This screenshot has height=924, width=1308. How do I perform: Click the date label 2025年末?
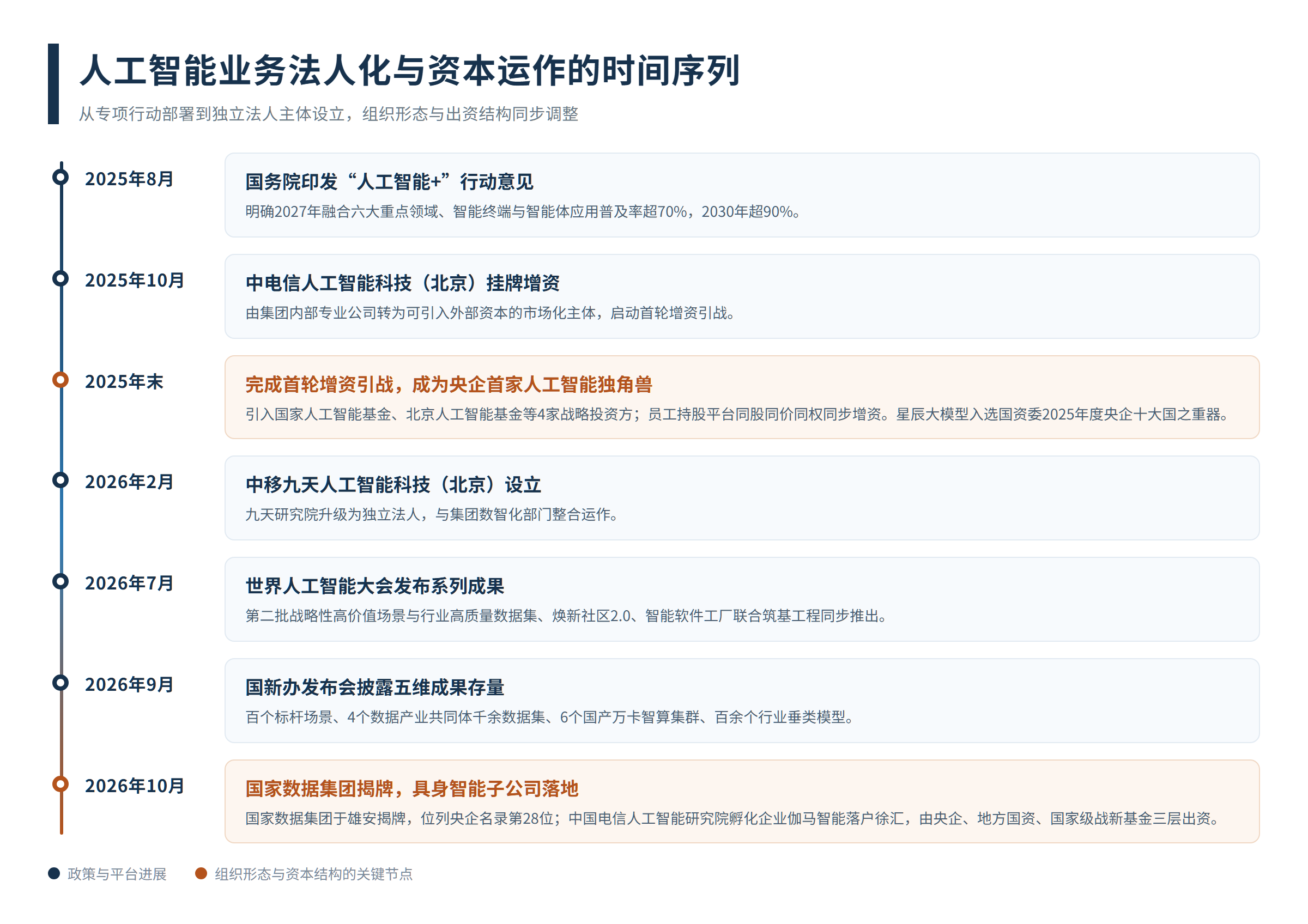(124, 381)
